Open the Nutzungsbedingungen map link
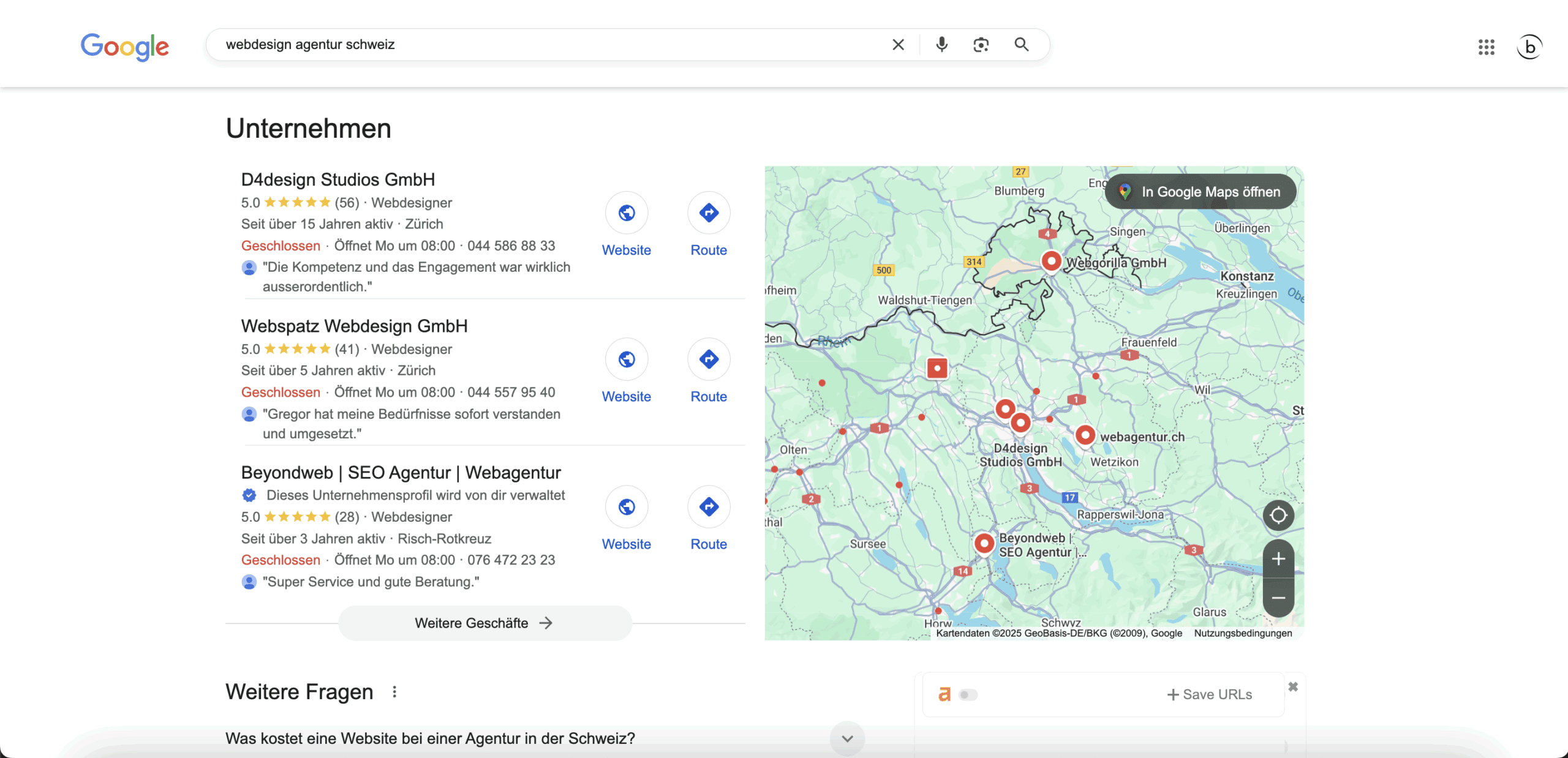The height and width of the screenshot is (758, 1568). tap(1243, 633)
